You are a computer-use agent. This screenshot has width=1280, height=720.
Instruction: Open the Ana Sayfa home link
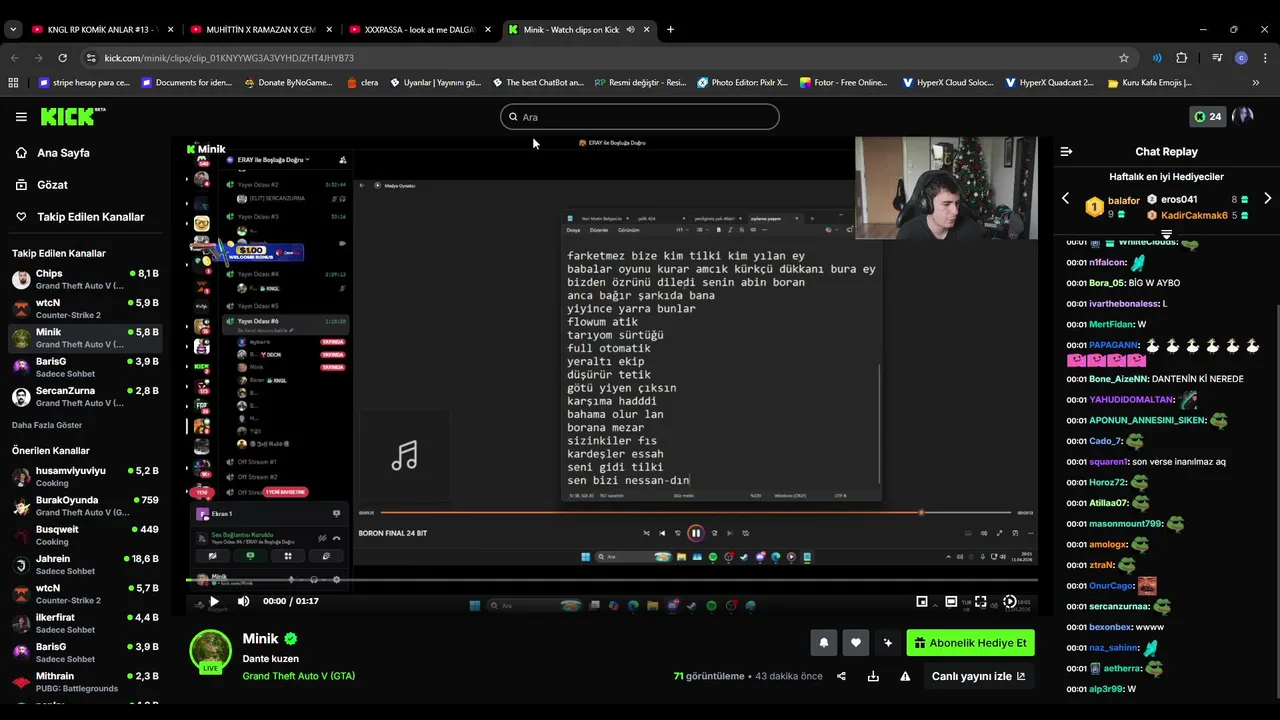[x=63, y=153]
